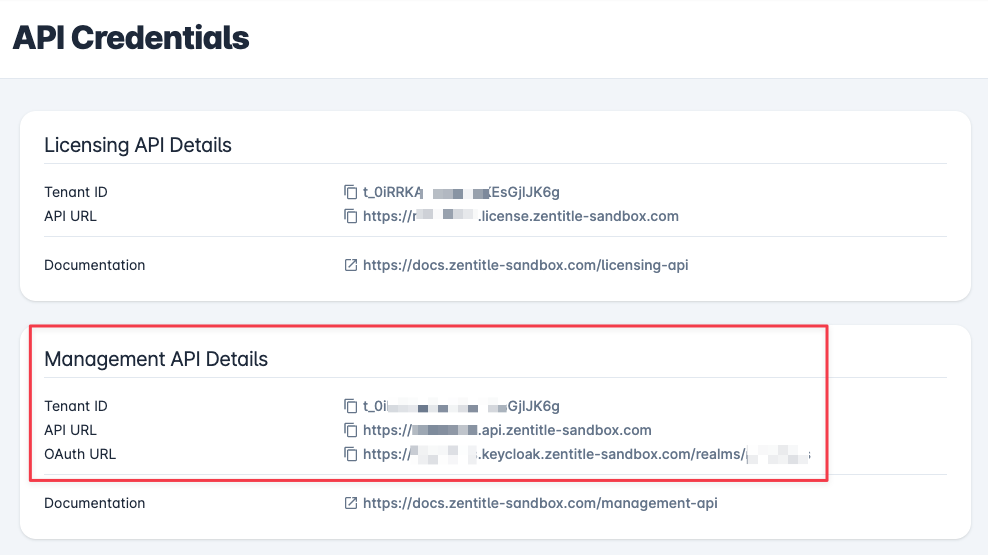Open the management-api documentation link

click(x=540, y=503)
